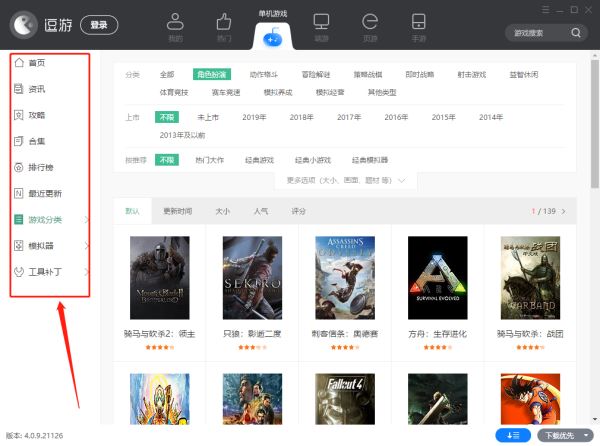This screenshot has height=446, width=600.
Task: Select 模拟经营 category filter
Action: pyautogui.click(x=330, y=92)
